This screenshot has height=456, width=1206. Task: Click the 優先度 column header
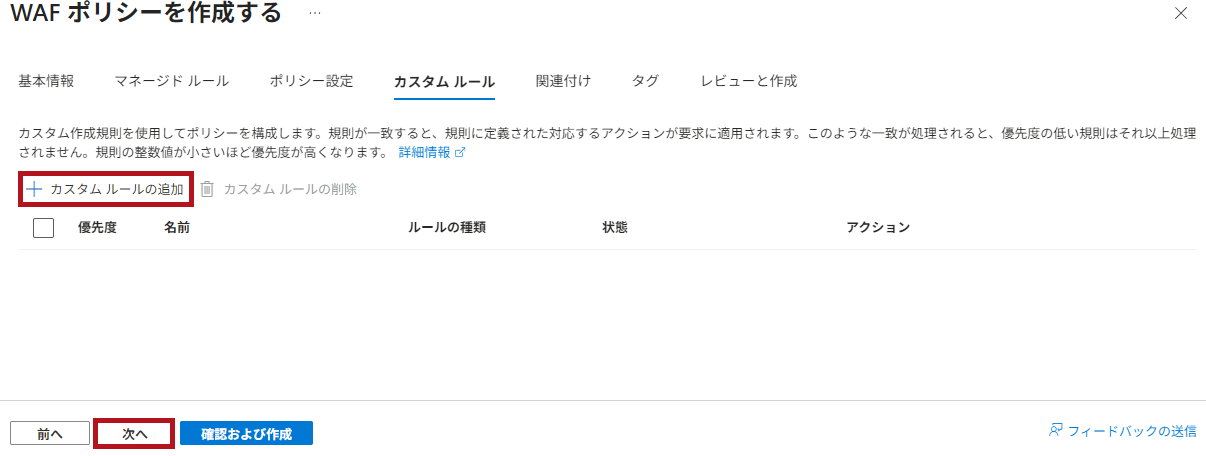tap(97, 228)
